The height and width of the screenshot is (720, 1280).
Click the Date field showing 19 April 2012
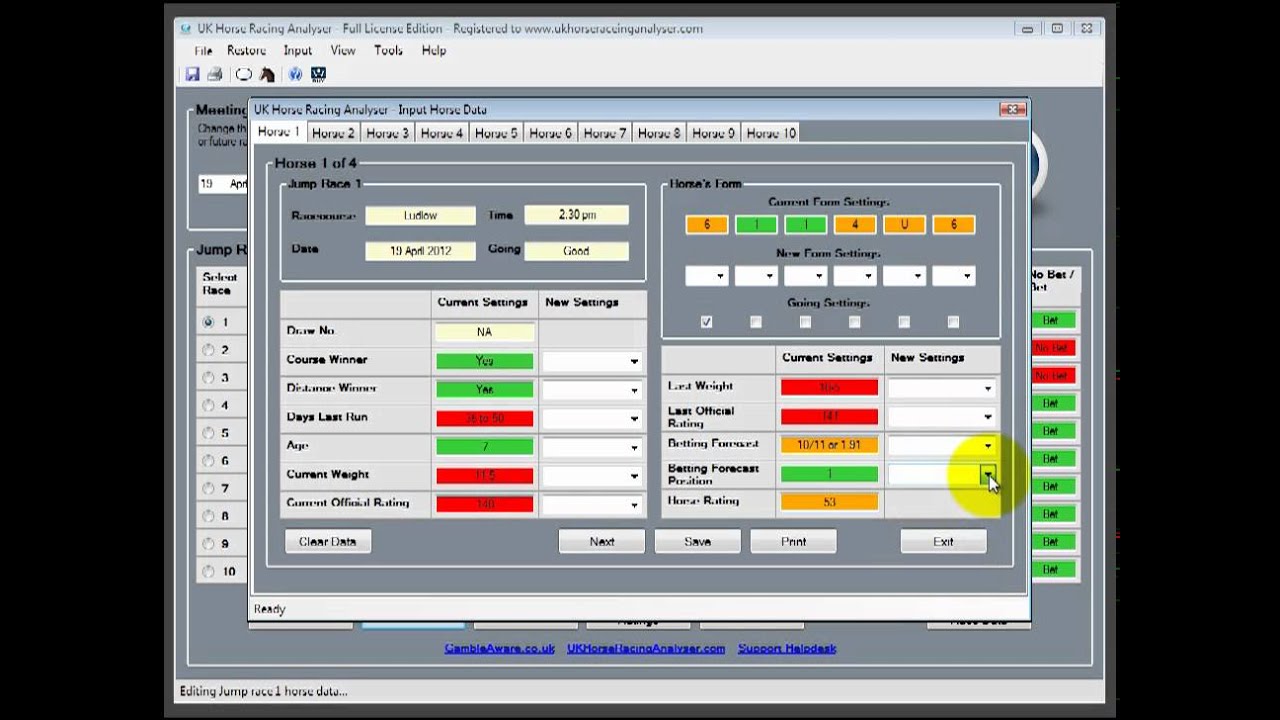tap(420, 251)
